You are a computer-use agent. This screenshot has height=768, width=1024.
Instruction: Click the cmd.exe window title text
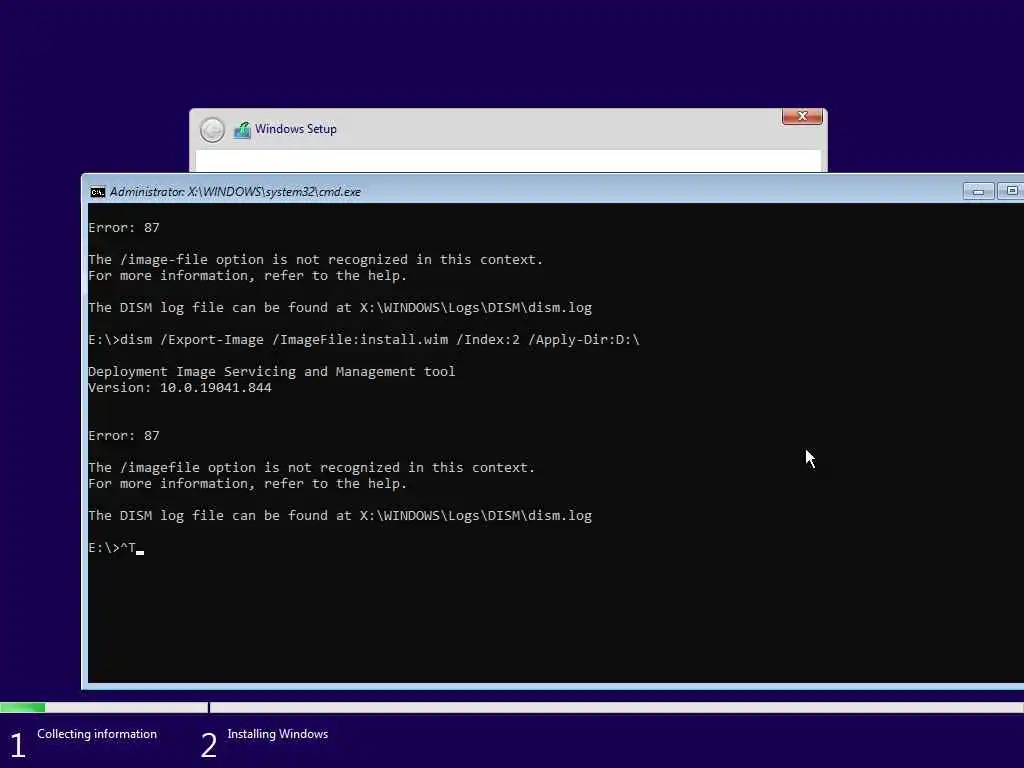235,192
